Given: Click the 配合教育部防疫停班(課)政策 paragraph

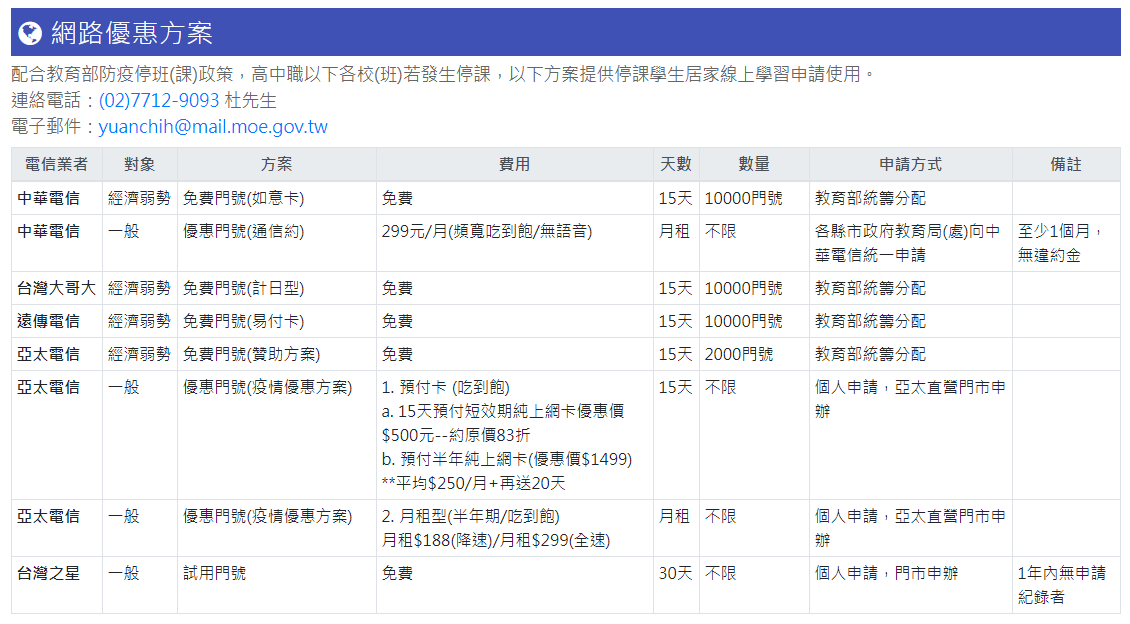Looking at the screenshot, I should click(x=443, y=74).
